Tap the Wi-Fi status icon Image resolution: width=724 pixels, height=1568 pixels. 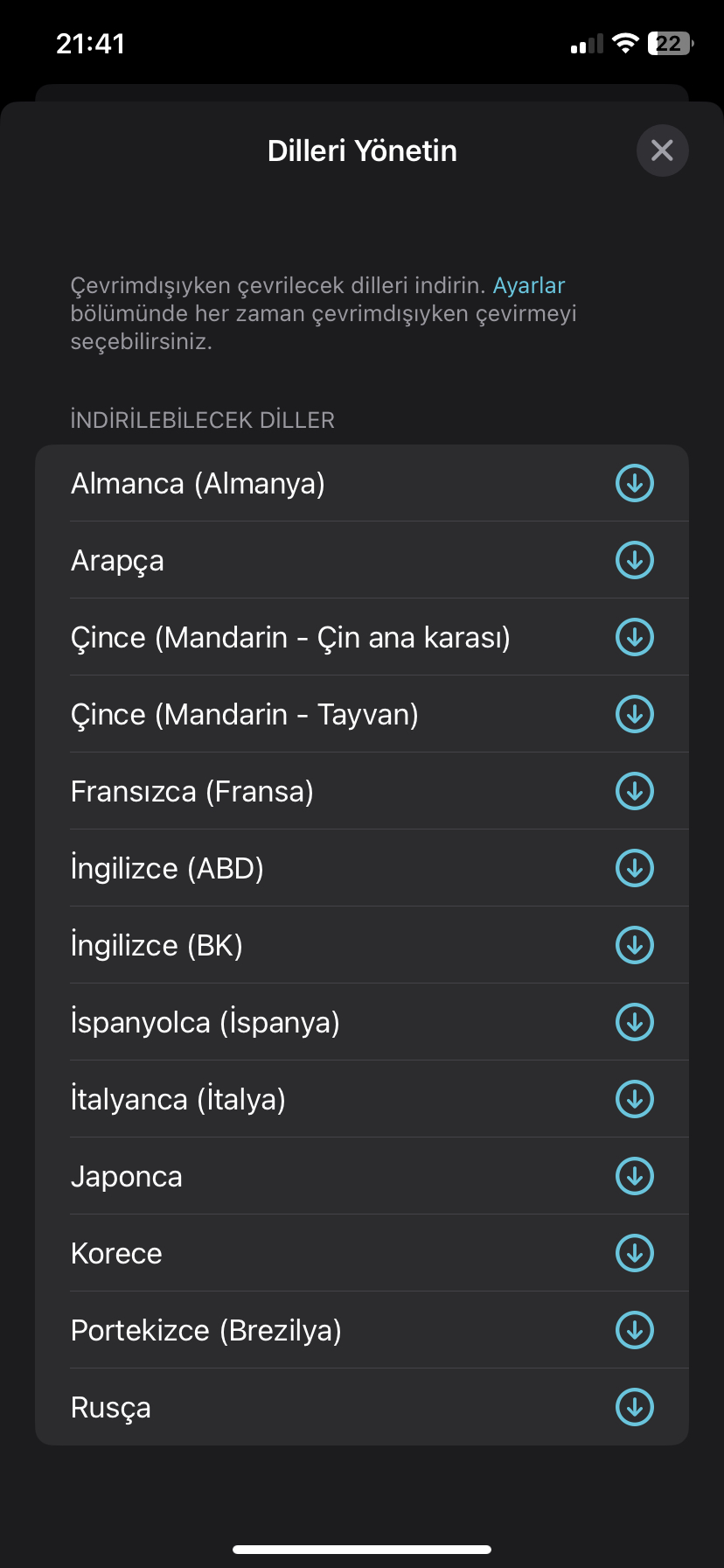tap(625, 43)
